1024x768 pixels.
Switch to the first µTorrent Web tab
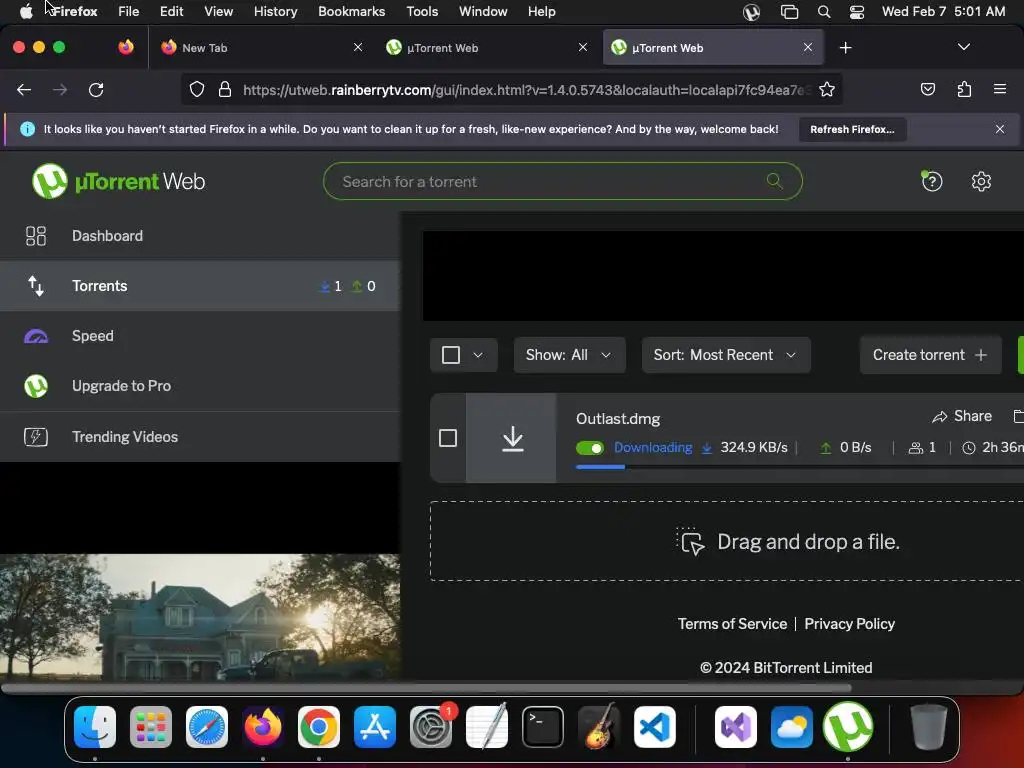487,48
